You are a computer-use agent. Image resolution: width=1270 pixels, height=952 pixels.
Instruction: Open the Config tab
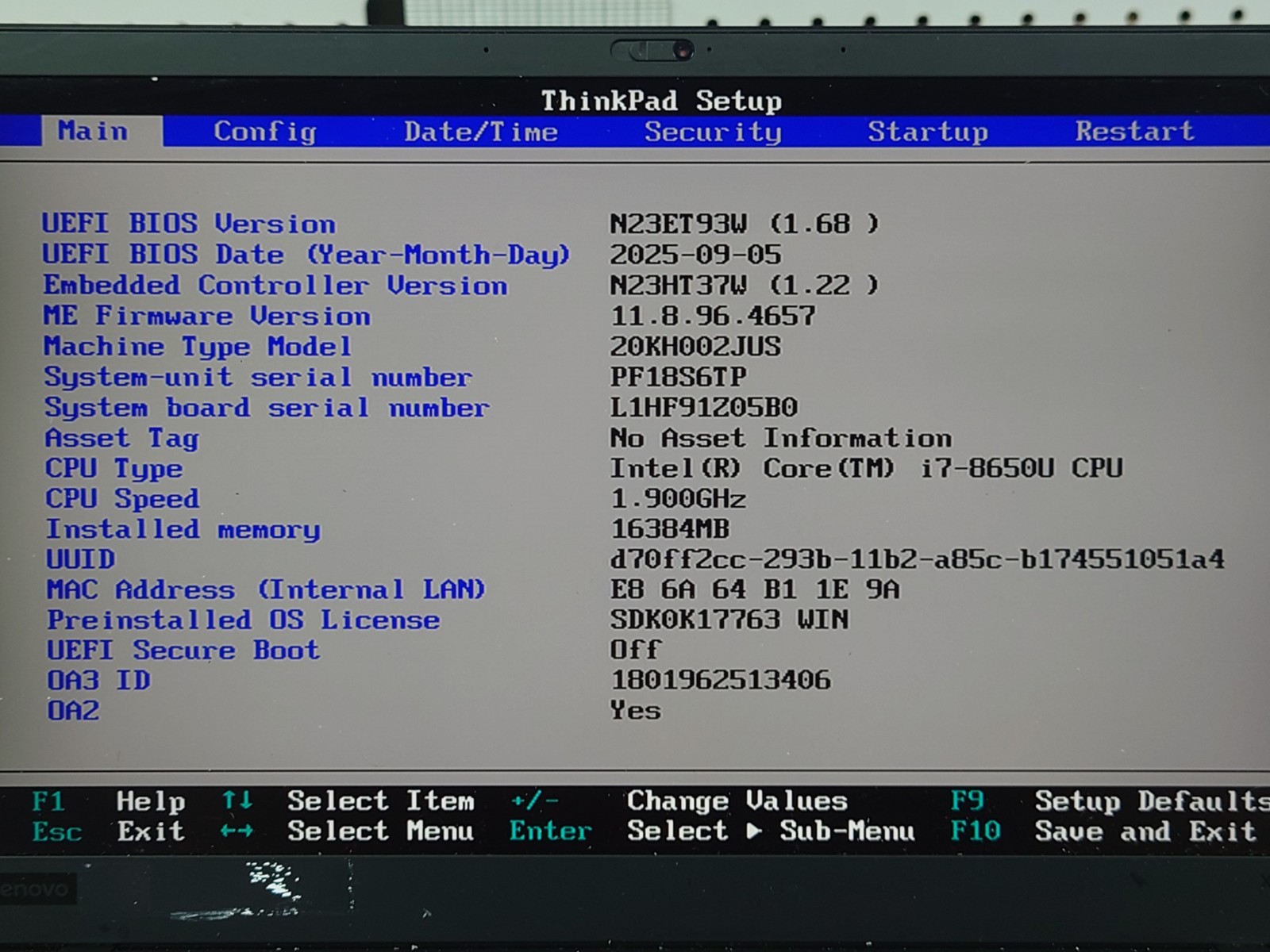point(265,132)
